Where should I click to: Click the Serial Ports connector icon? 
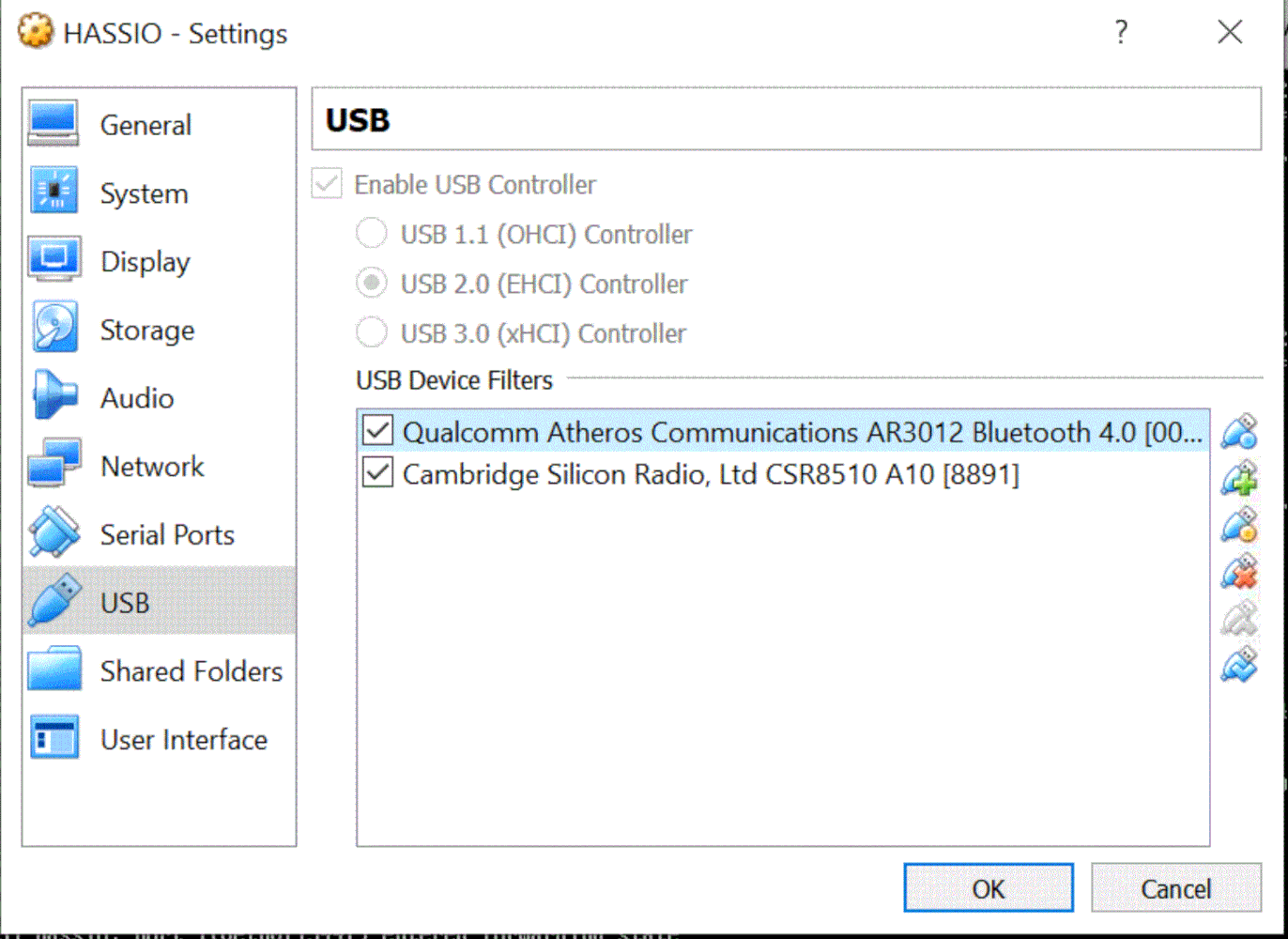point(54,533)
